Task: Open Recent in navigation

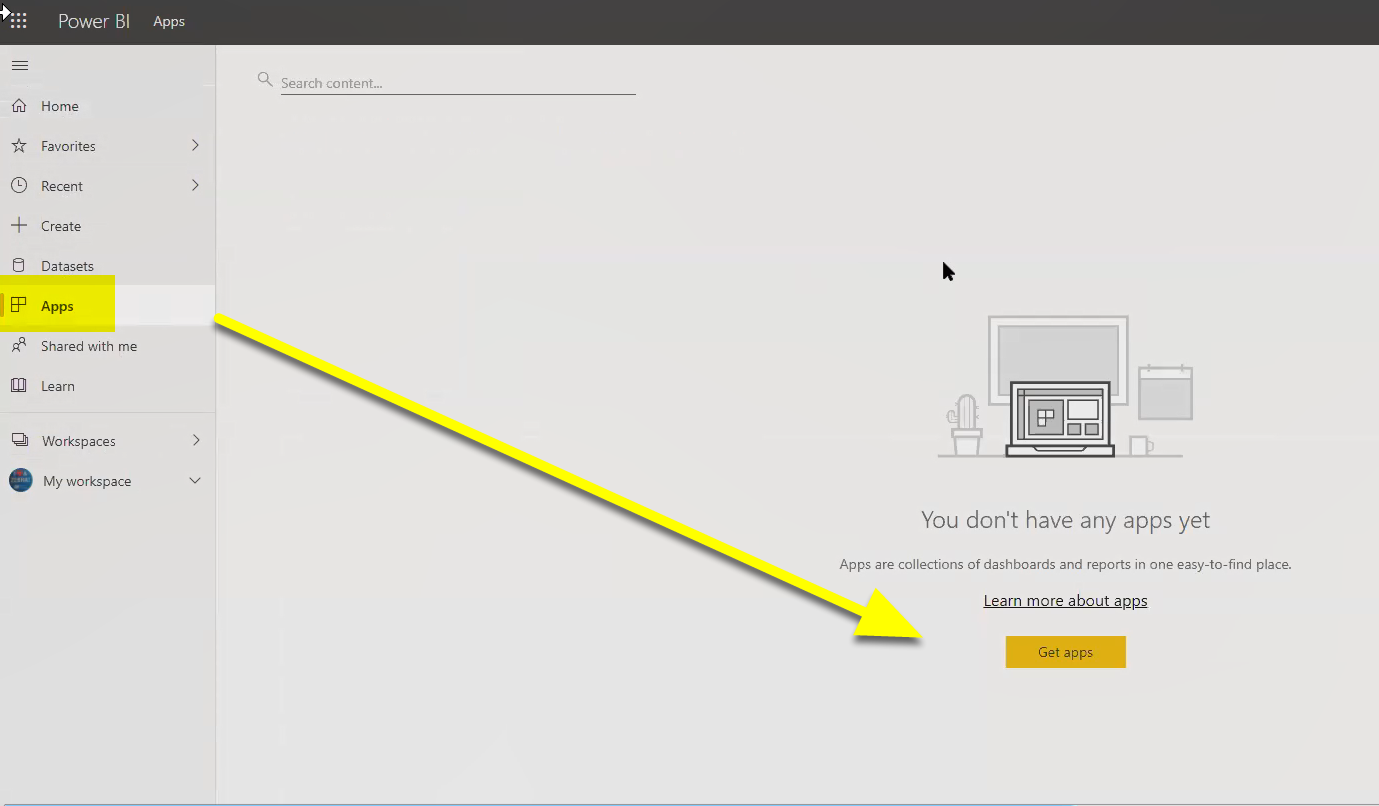Action: coord(62,186)
